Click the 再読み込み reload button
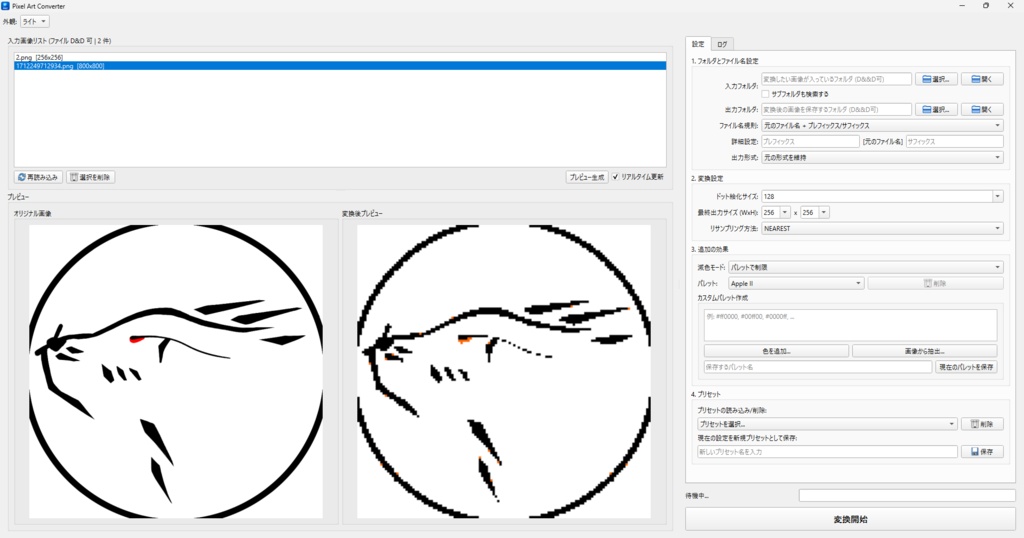Viewport: 1024px width, 538px height. (x=39, y=177)
